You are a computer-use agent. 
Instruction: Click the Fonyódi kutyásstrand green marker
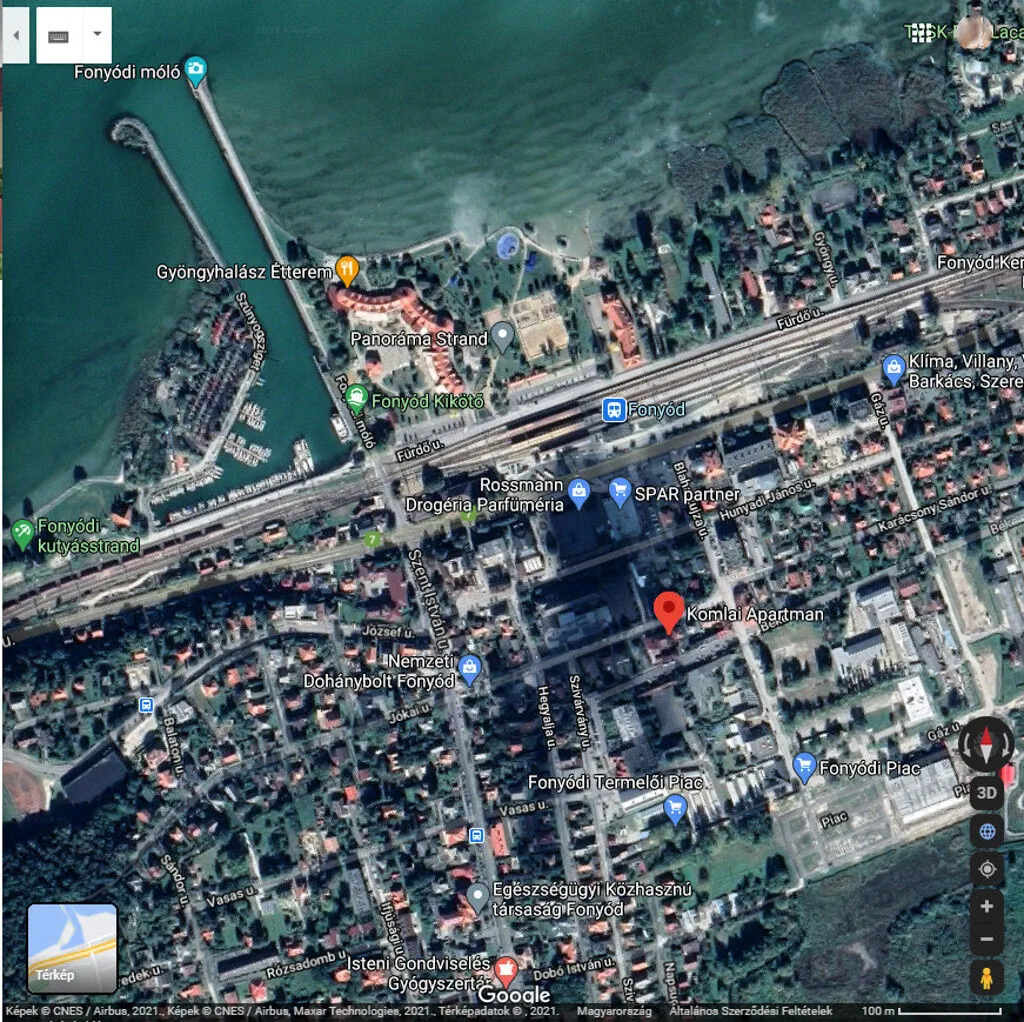[23, 534]
